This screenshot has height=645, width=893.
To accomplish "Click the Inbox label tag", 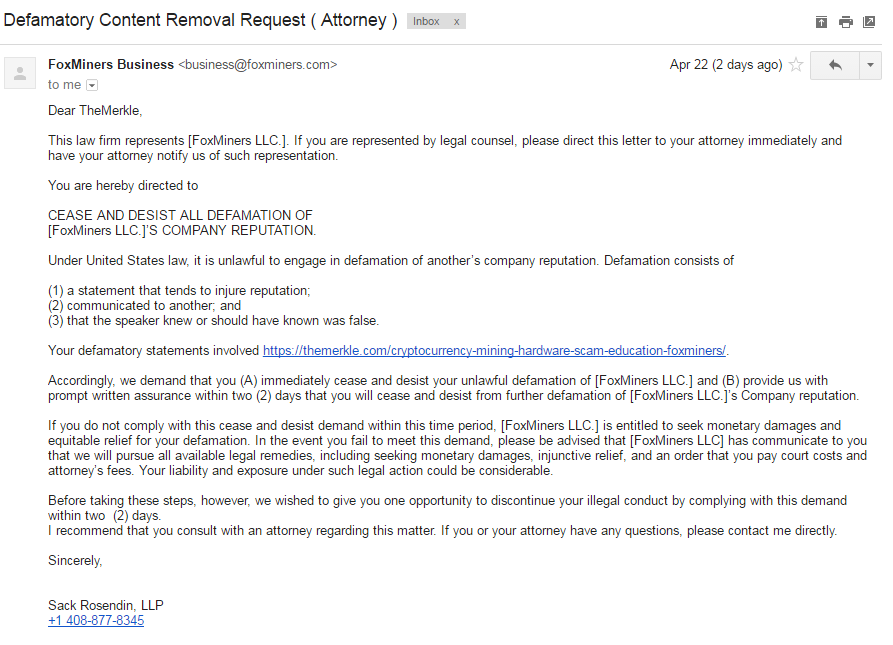I will (427, 22).
